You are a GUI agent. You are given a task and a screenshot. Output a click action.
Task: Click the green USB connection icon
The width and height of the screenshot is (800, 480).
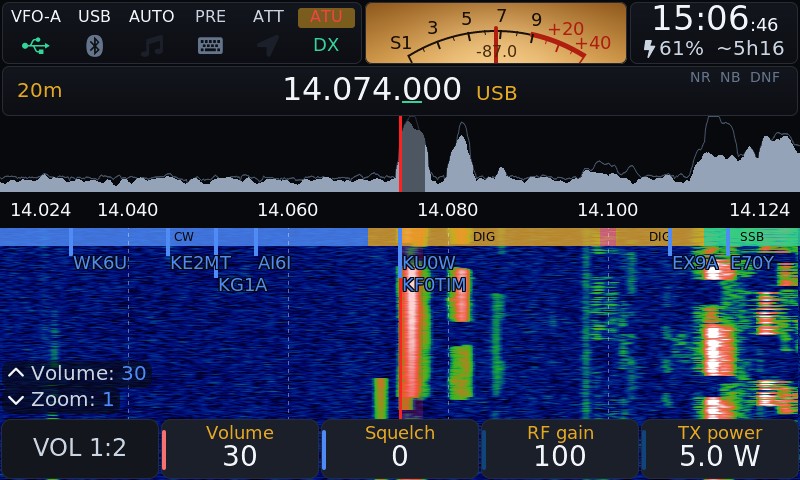point(35,46)
